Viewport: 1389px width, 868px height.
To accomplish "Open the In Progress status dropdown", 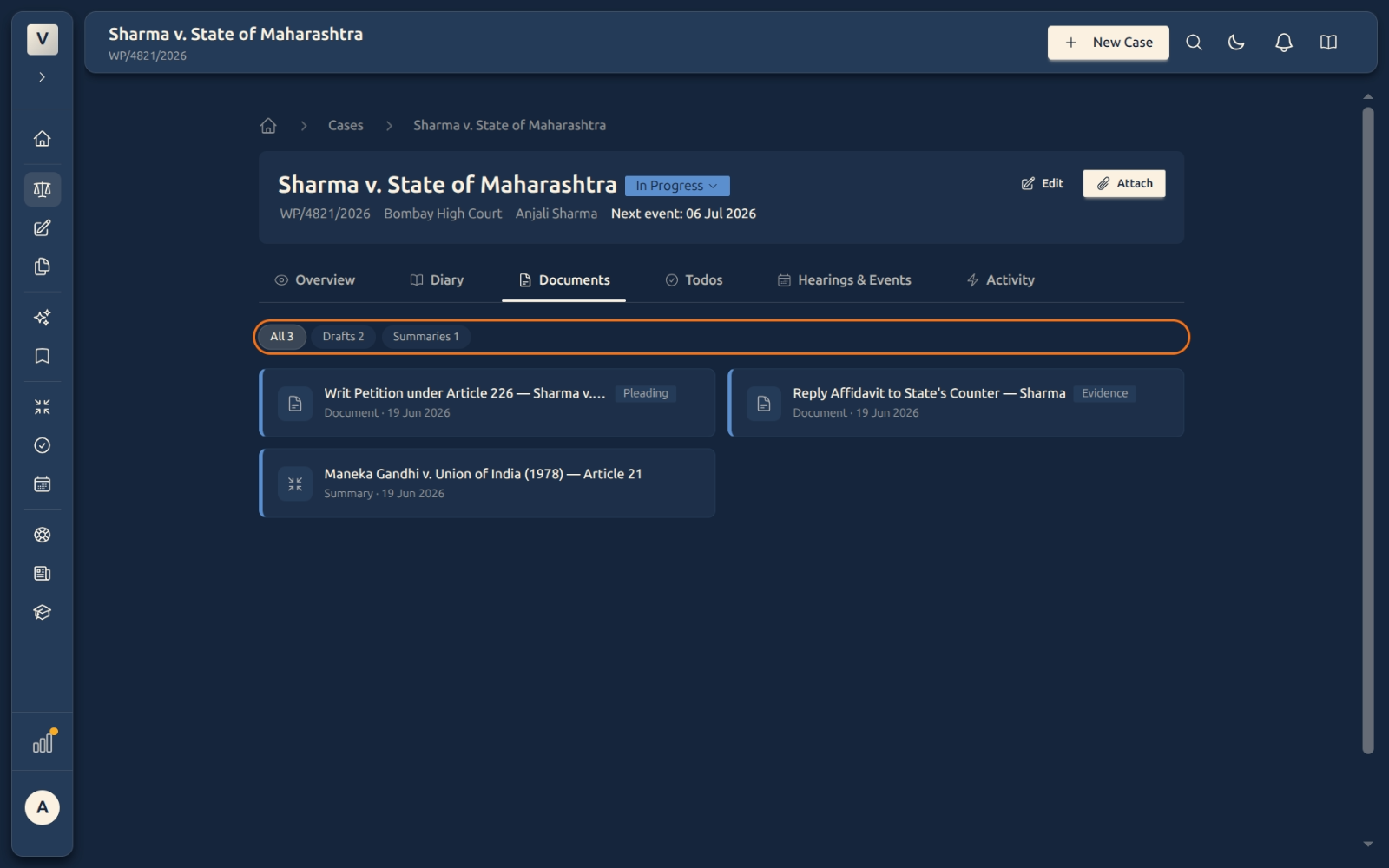I will 677,186.
